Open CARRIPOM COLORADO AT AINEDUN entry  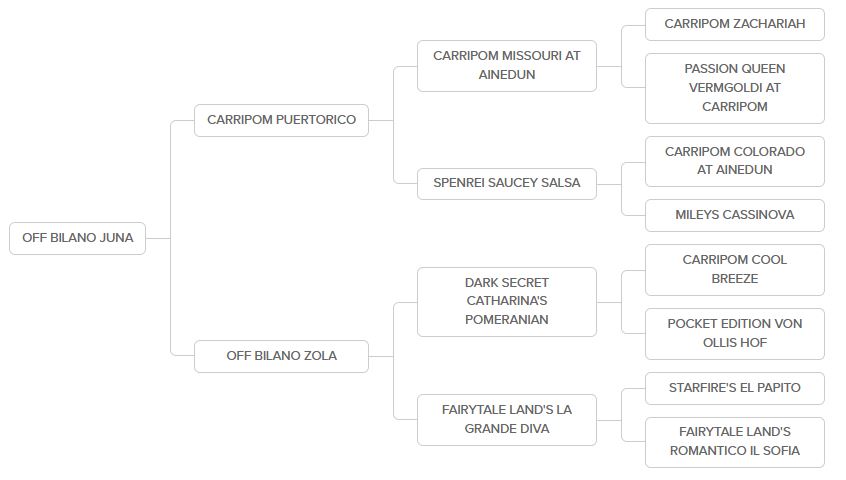coord(734,161)
